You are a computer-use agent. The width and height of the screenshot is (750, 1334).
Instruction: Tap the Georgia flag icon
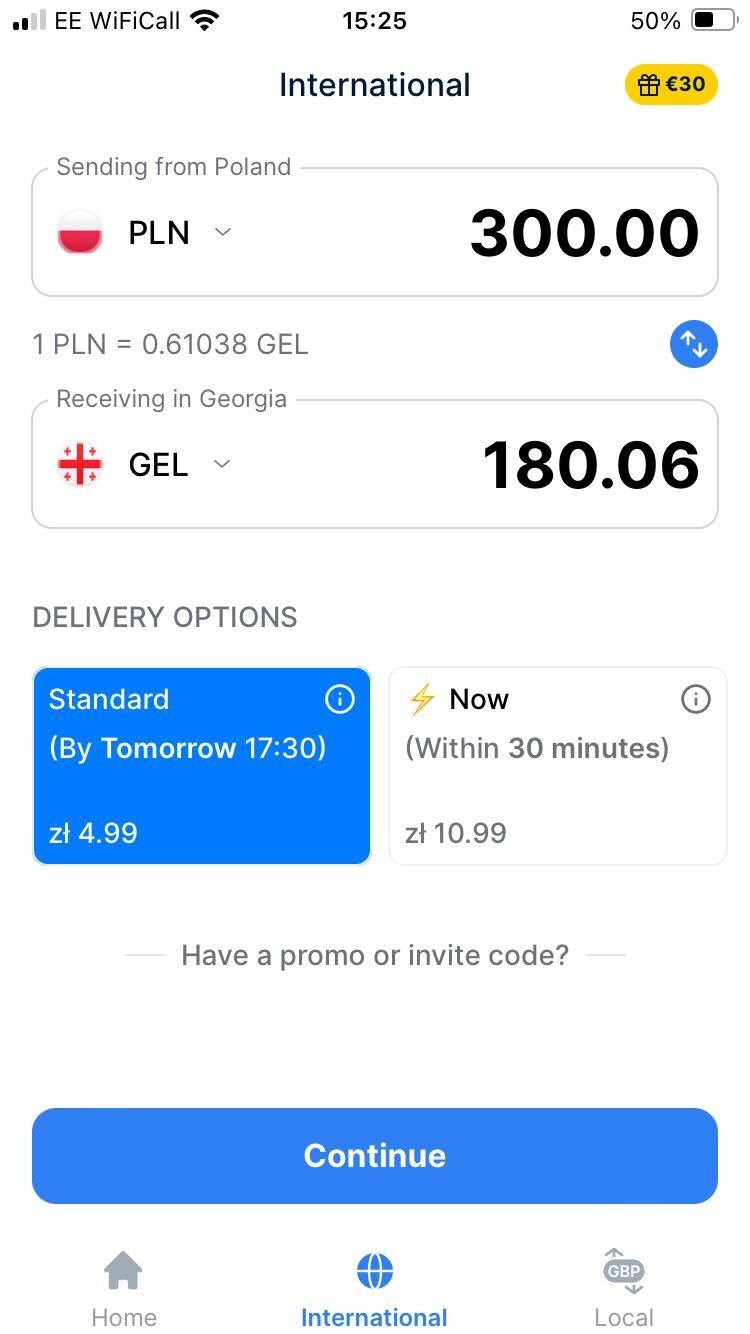point(80,464)
